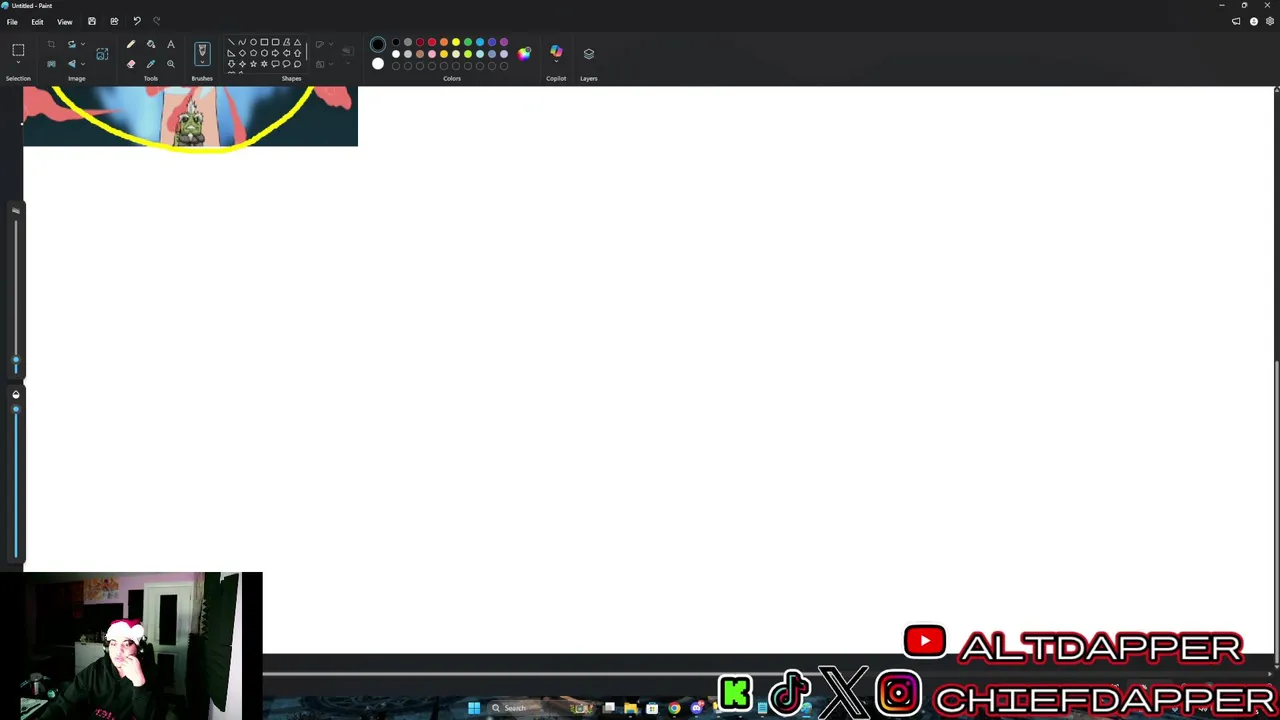Select the Text tool
Screen dimensions: 1280x720
(171, 44)
